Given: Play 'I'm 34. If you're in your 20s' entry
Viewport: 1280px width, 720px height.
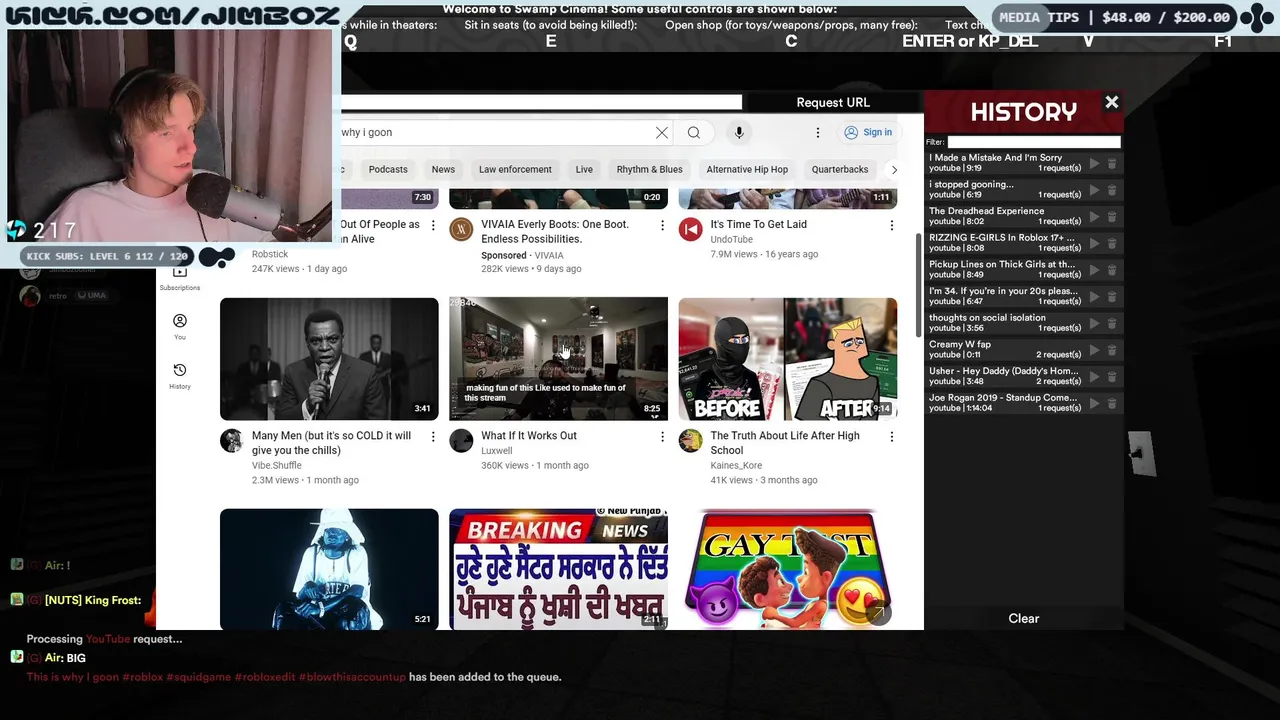Looking at the screenshot, I should 1094,297.
